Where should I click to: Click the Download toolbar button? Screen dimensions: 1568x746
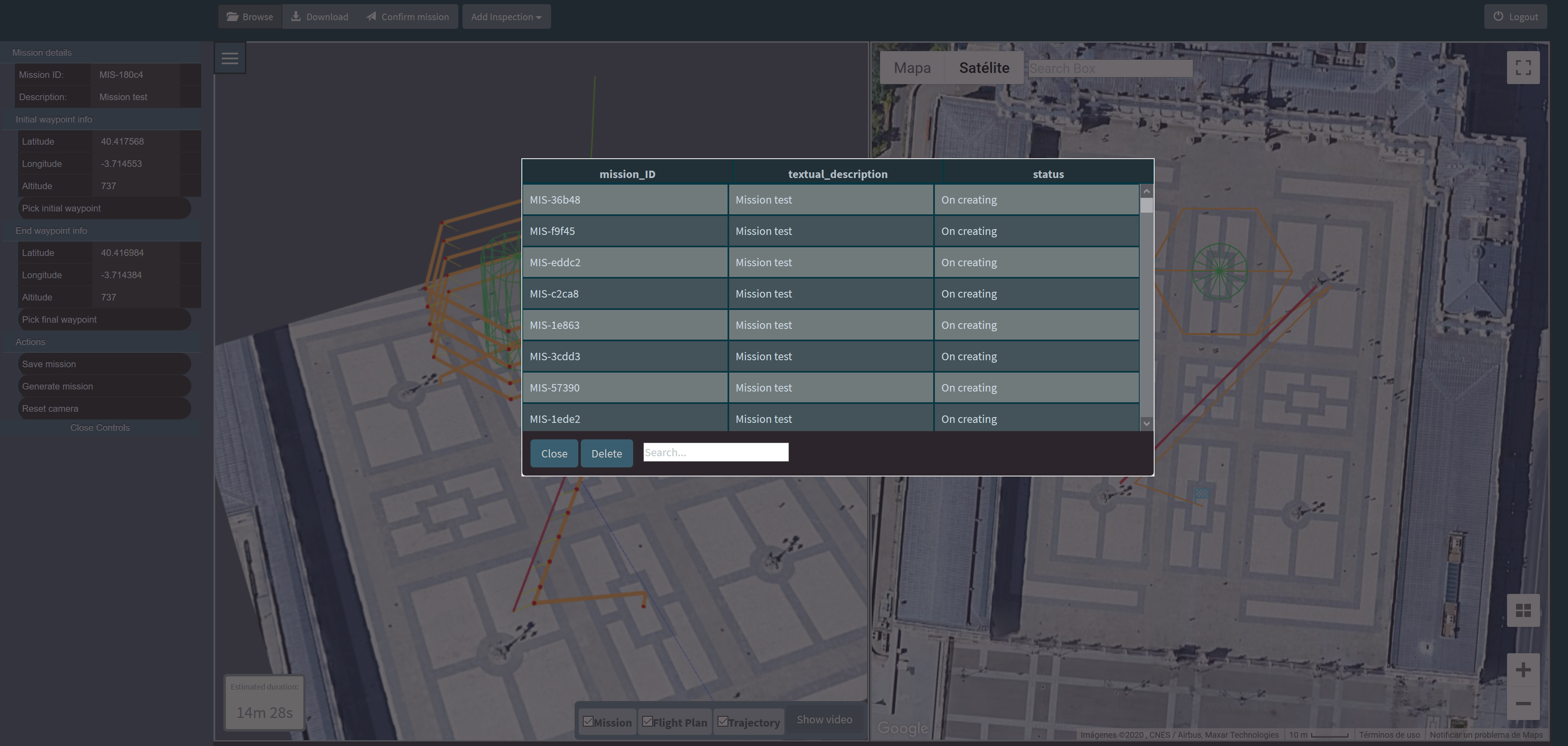(x=319, y=16)
